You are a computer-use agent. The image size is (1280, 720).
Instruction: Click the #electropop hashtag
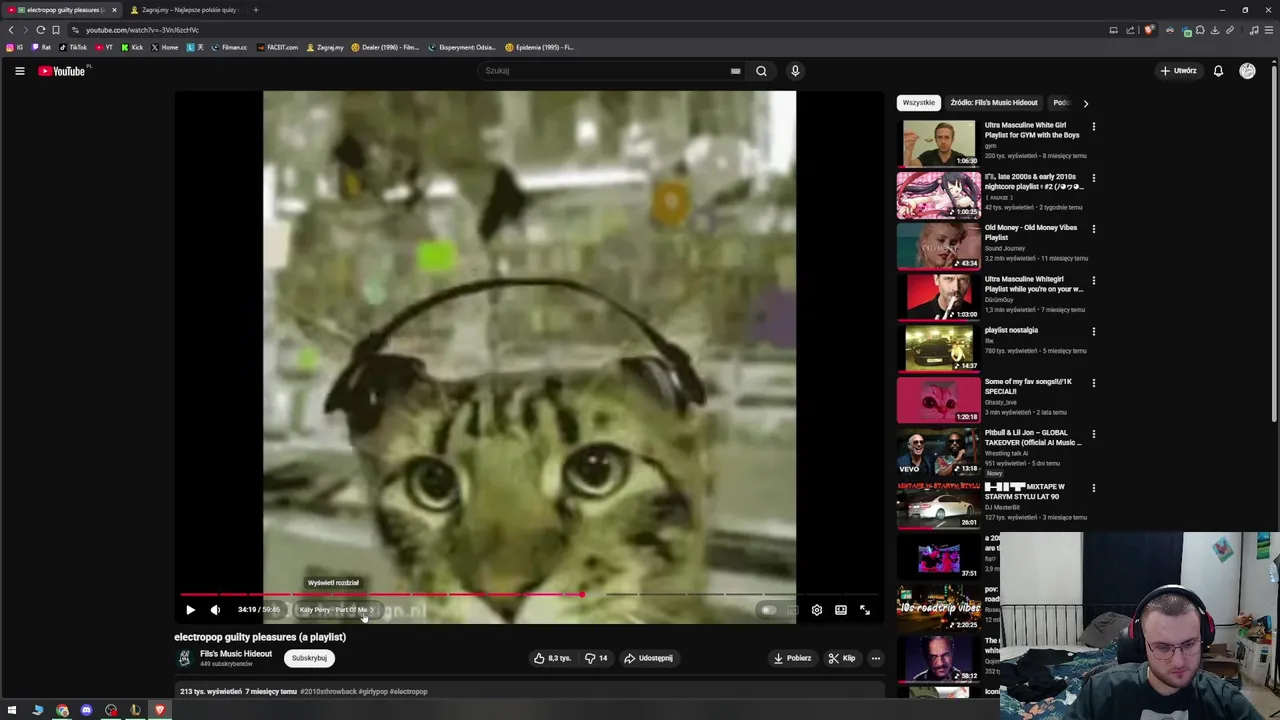408,691
